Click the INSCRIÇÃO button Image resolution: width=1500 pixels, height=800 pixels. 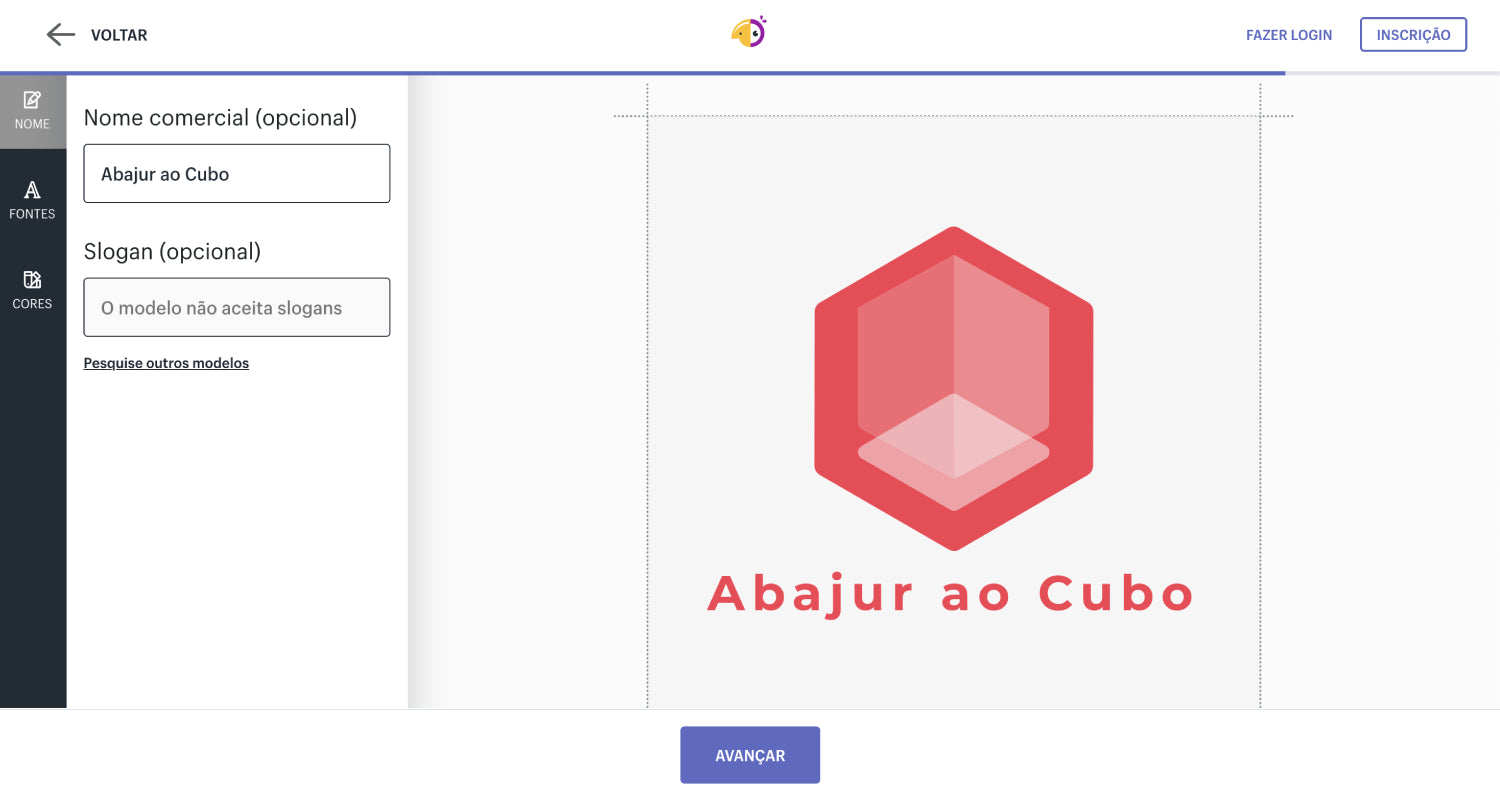[x=1413, y=35]
